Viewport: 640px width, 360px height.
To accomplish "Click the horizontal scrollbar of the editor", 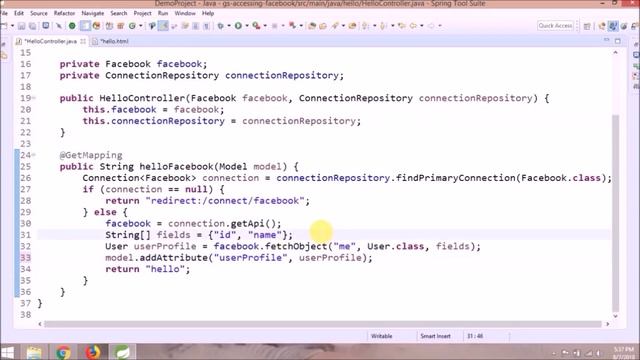I will coord(322,324).
